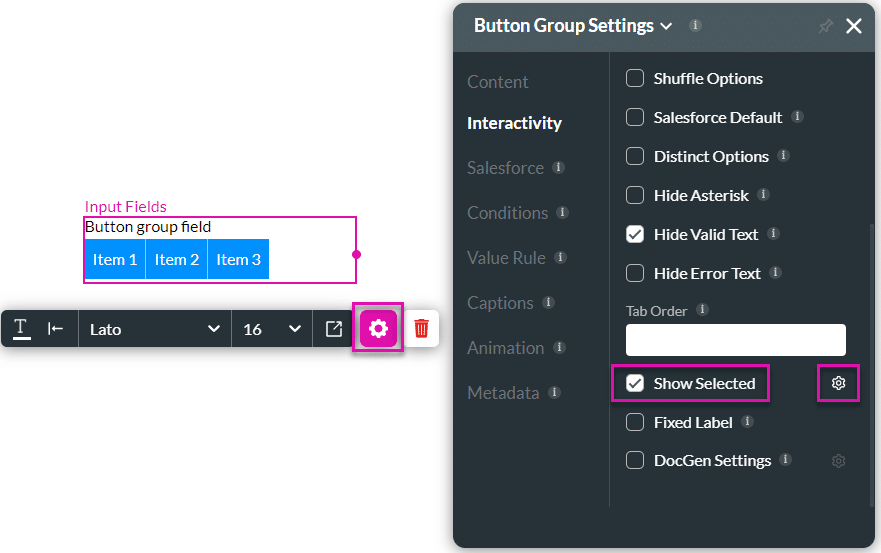This screenshot has width=881, height=553.
Task: Click the Tab Order input field
Action: [x=735, y=340]
